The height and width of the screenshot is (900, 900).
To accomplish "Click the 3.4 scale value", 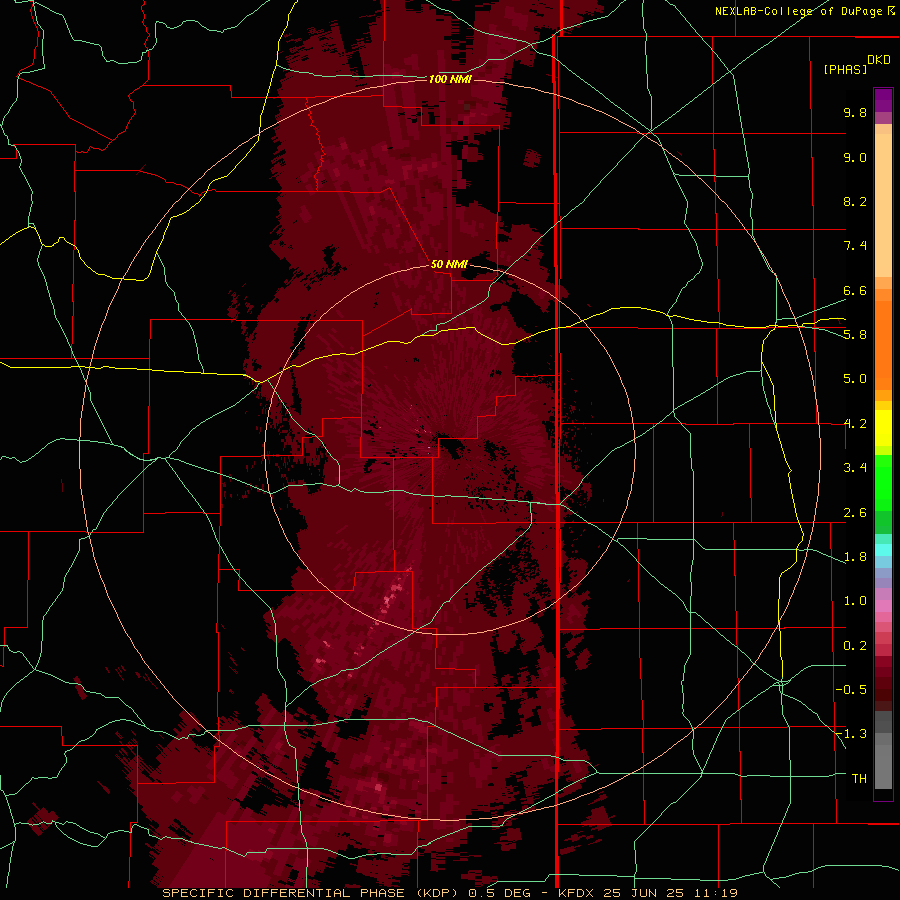I will [855, 468].
